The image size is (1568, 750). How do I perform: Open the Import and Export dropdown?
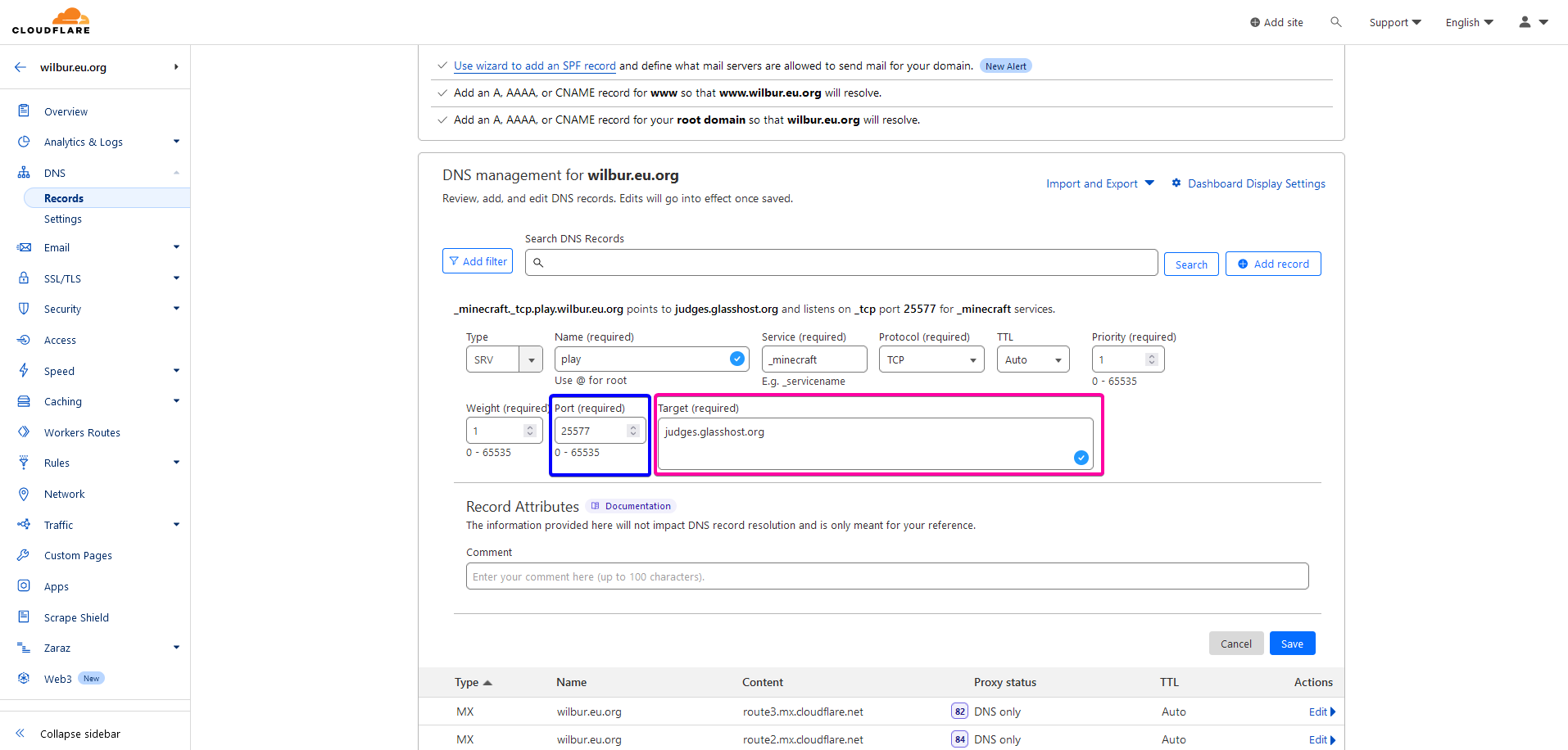(1100, 183)
